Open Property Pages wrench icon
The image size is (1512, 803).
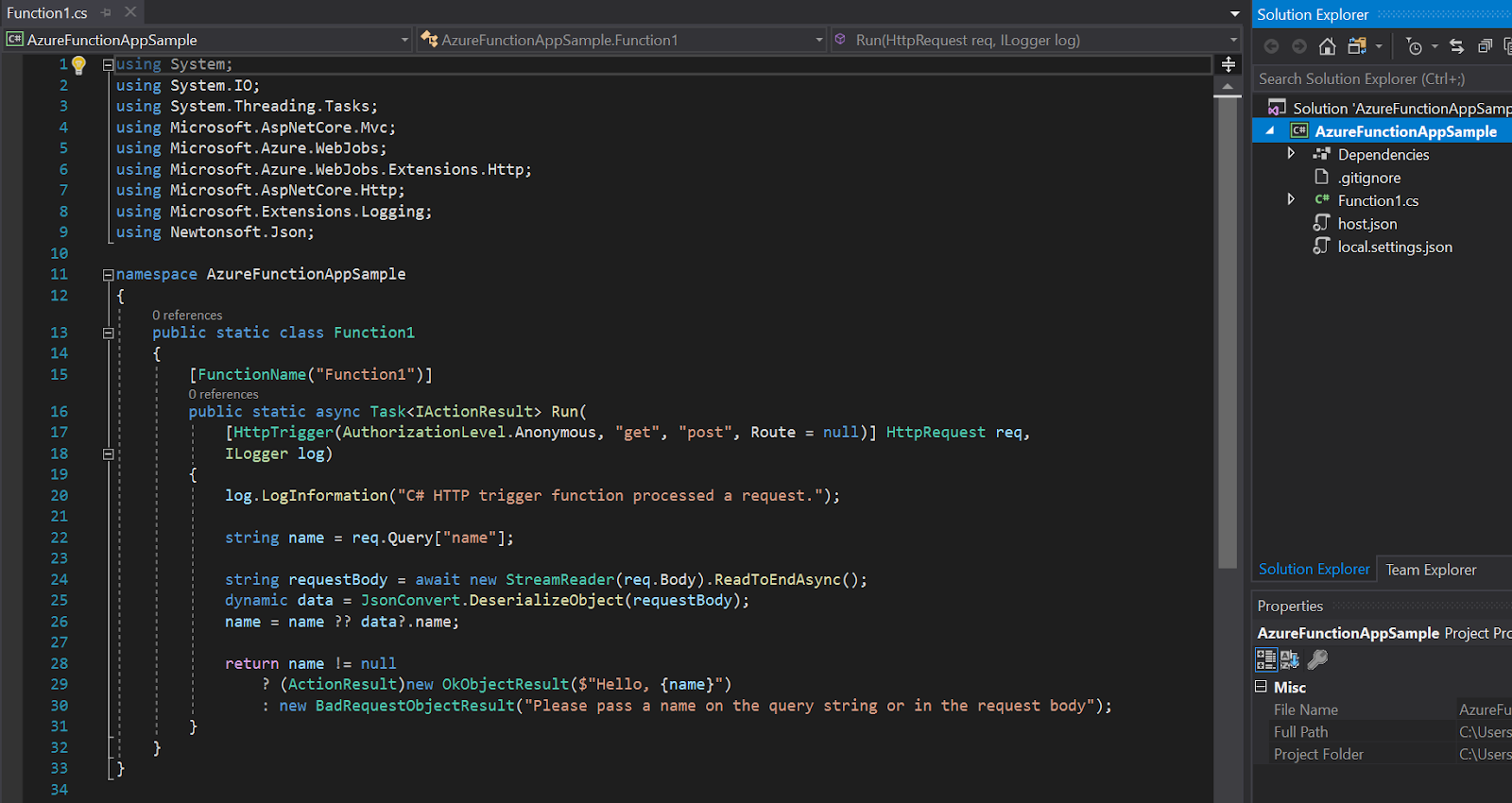1317,659
